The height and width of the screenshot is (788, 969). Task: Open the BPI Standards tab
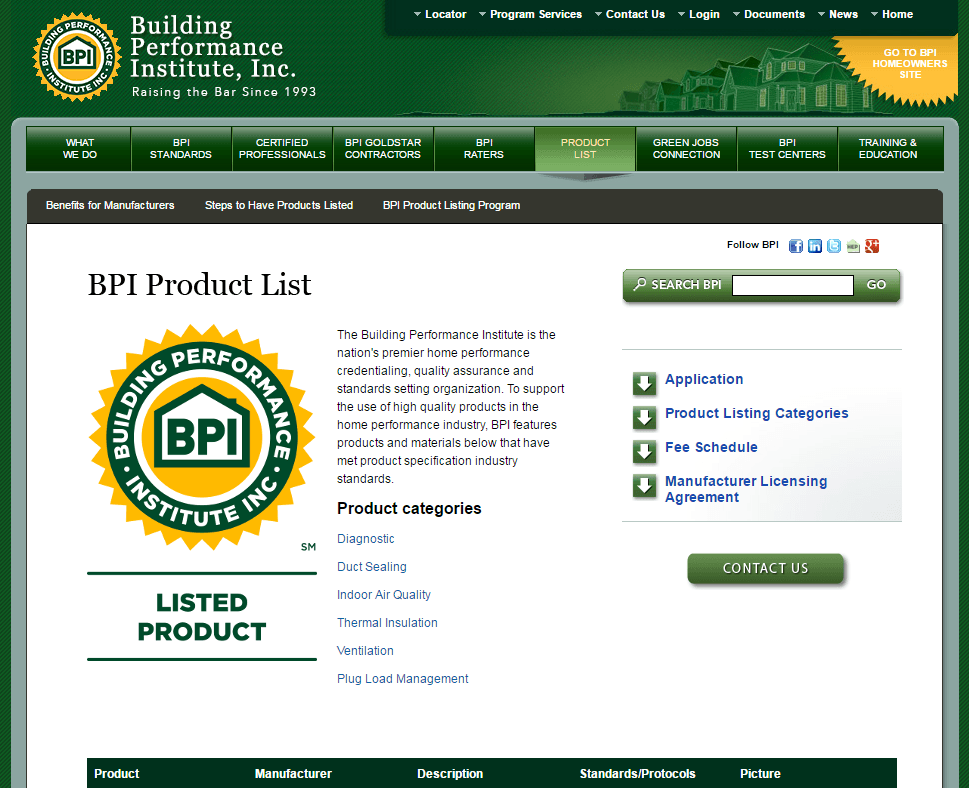click(181, 148)
